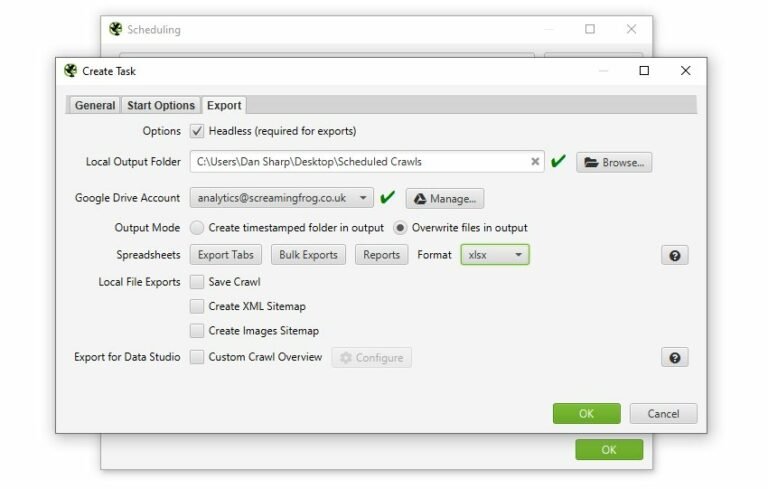
Task: Uncheck the Headless option checkbox
Action: (197, 131)
